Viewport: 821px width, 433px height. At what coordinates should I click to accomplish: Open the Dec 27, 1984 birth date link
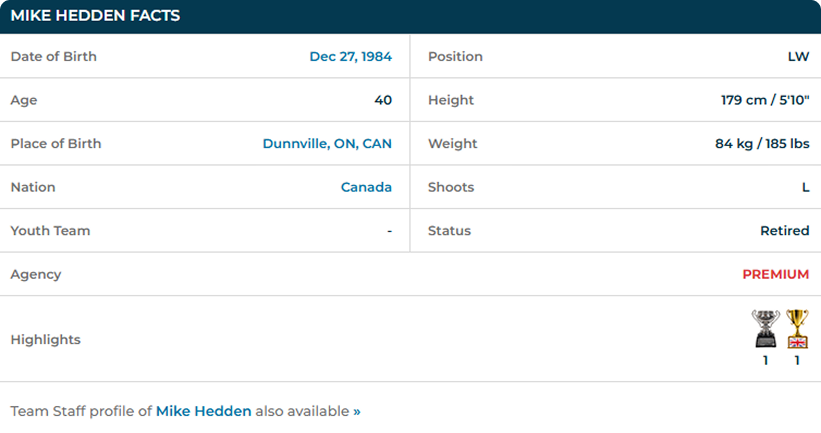[350, 57]
